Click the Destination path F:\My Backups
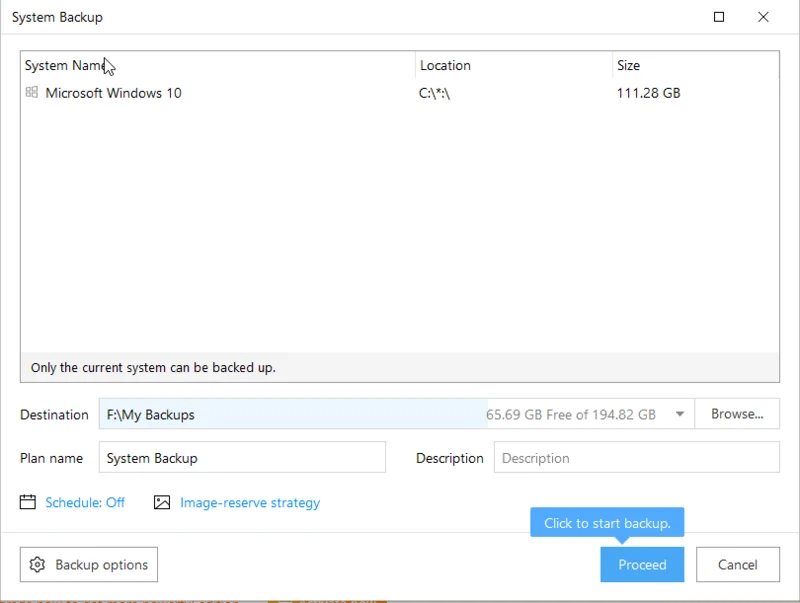Viewport: 800px width, 603px height. (151, 415)
